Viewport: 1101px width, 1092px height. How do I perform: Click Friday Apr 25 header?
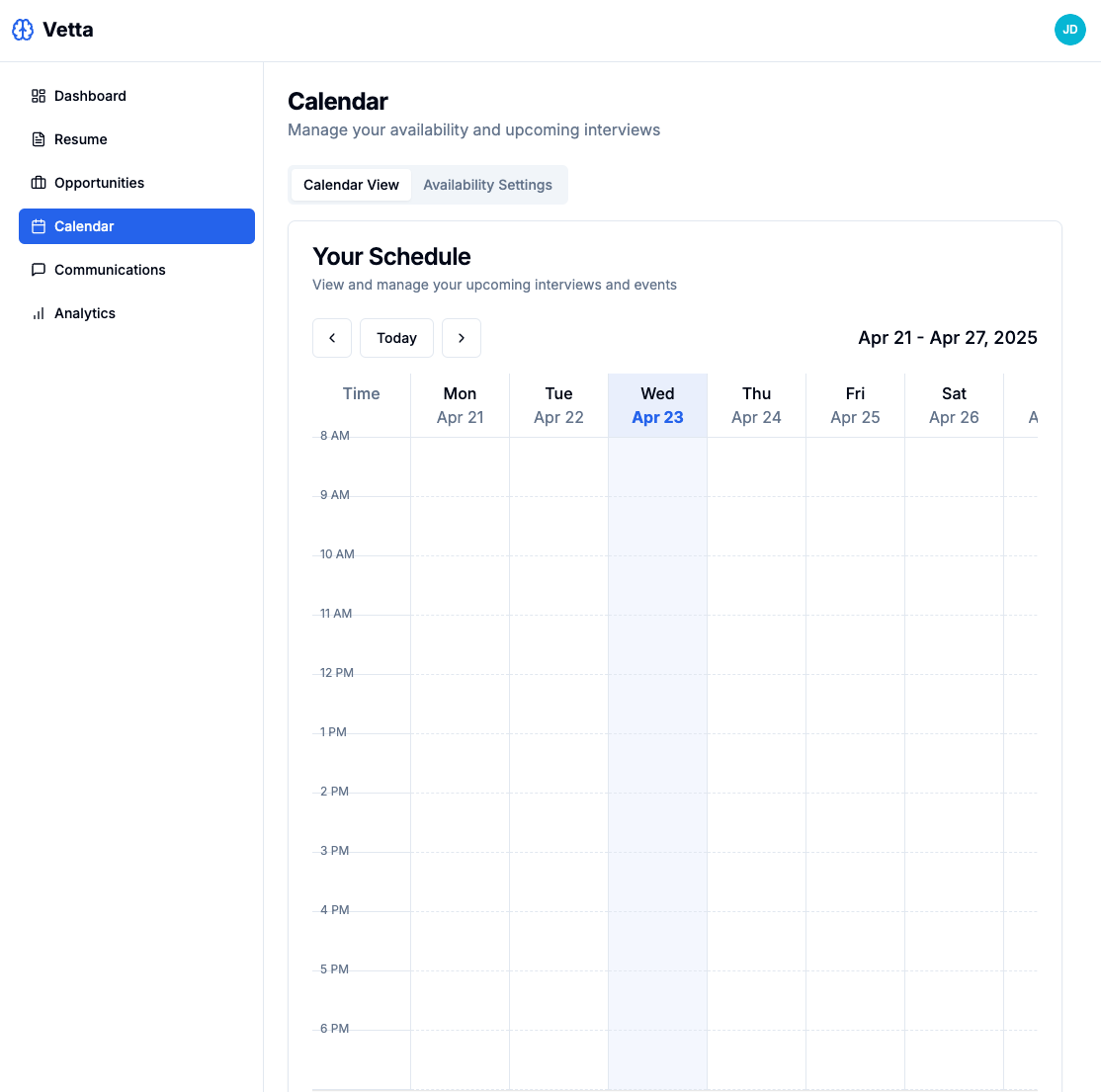(855, 405)
